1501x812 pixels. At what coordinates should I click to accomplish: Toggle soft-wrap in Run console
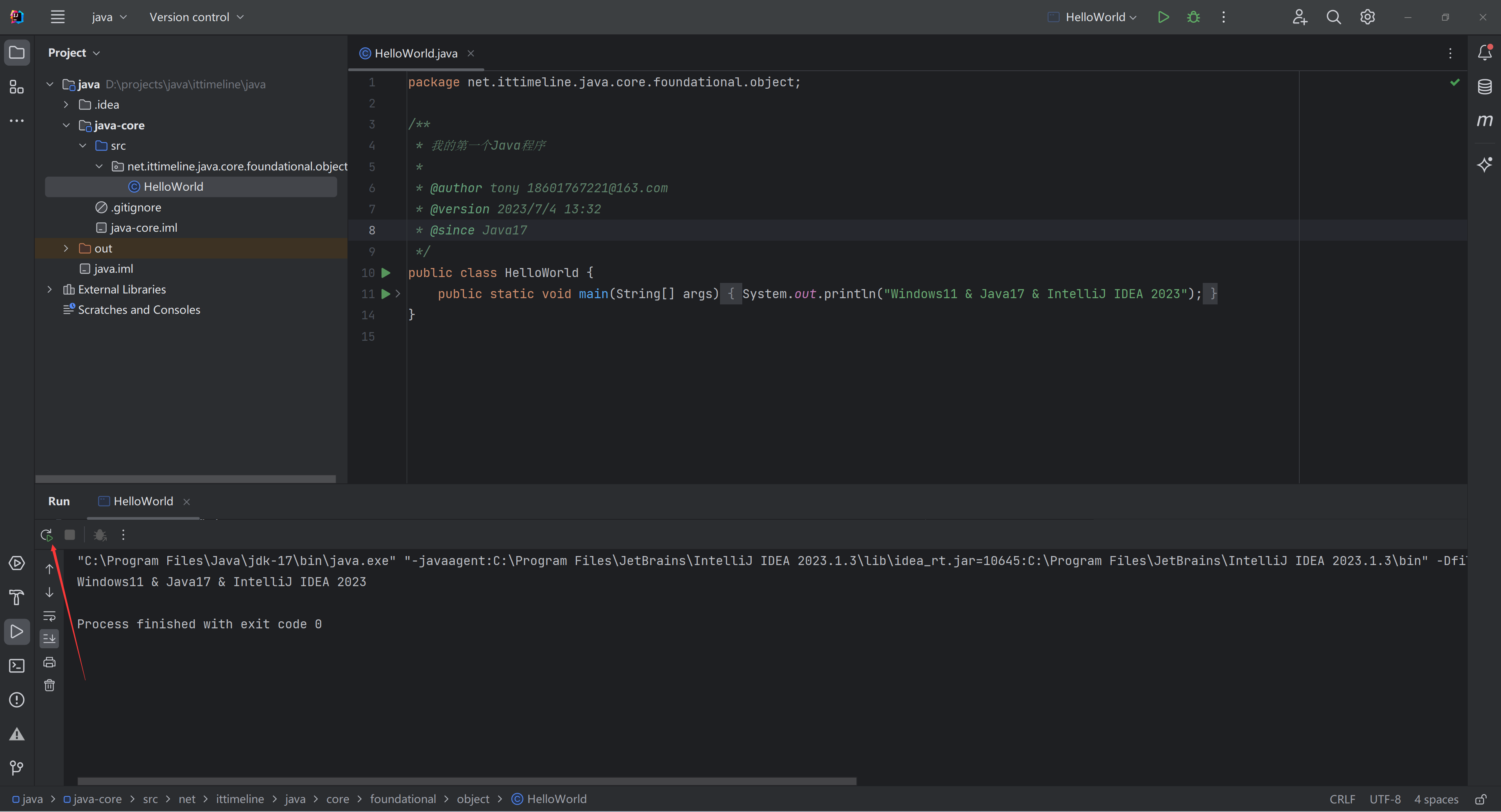(x=50, y=616)
